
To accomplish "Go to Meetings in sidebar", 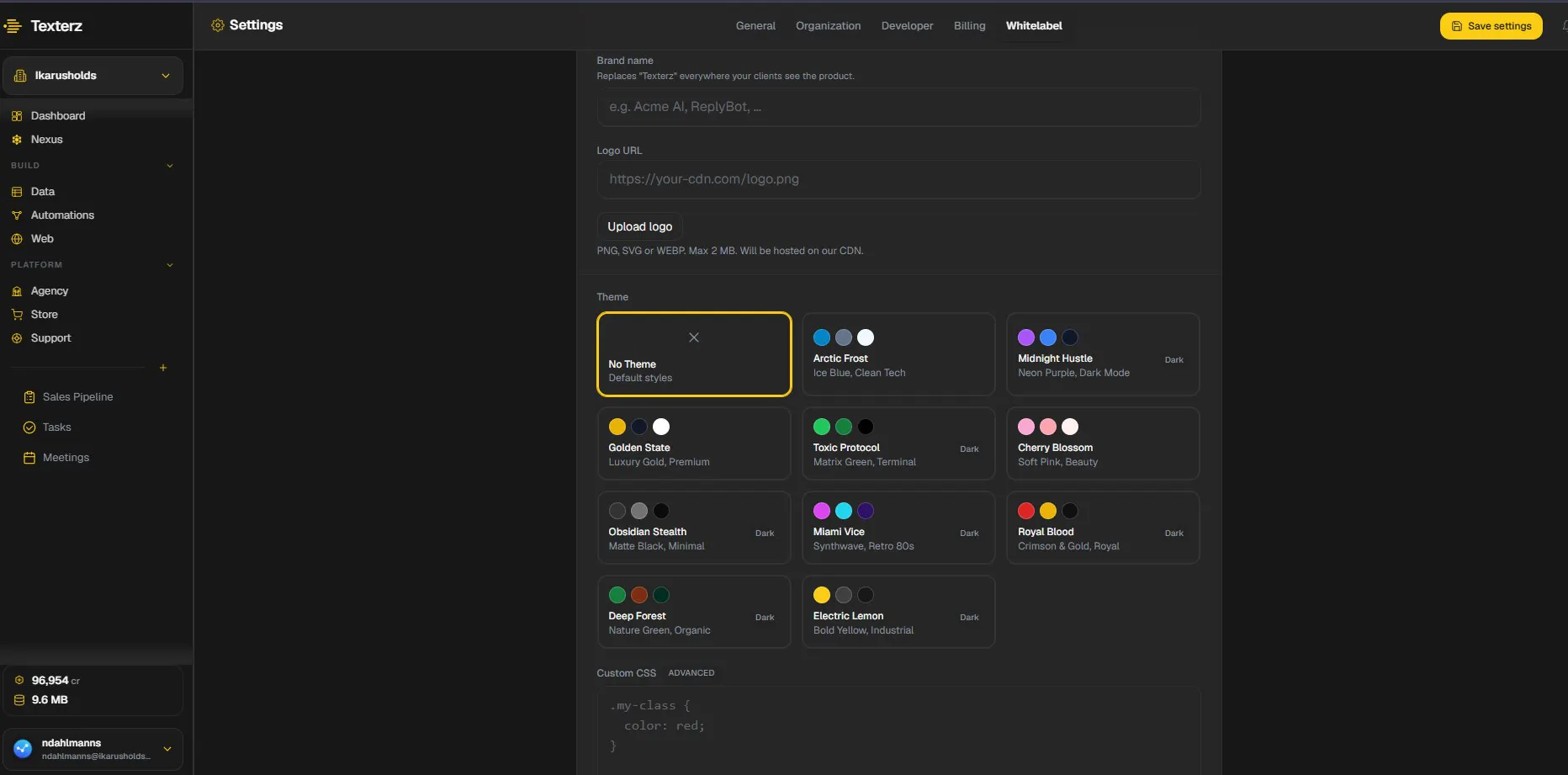I will [66, 458].
